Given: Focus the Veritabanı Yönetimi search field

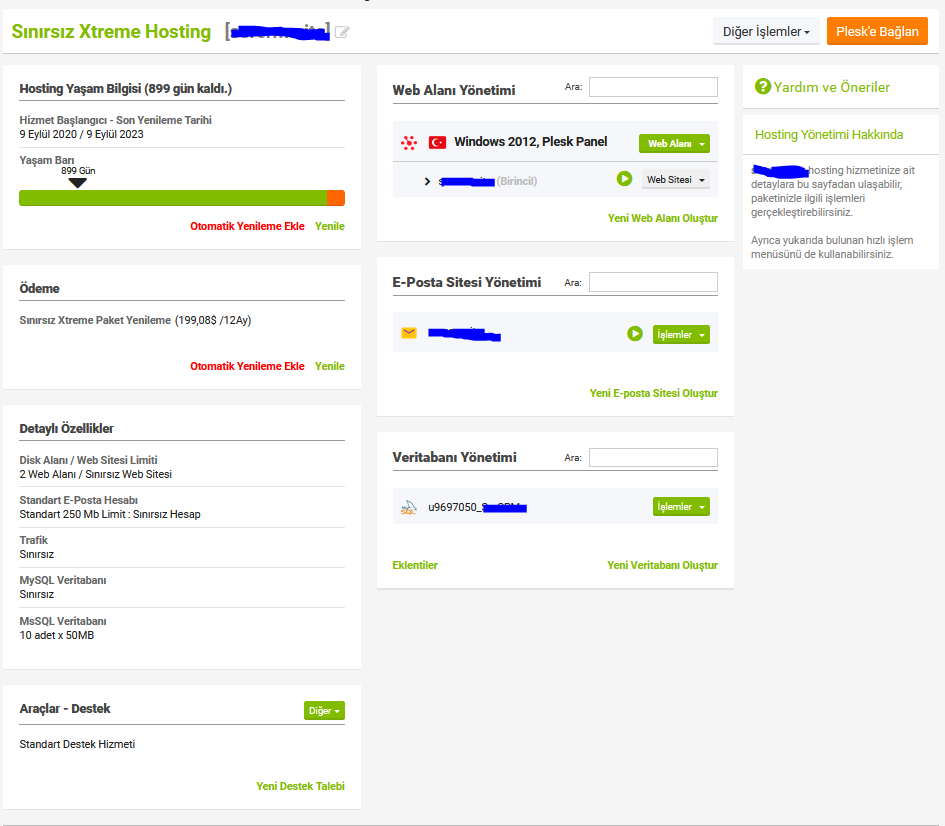Looking at the screenshot, I should 653,458.
